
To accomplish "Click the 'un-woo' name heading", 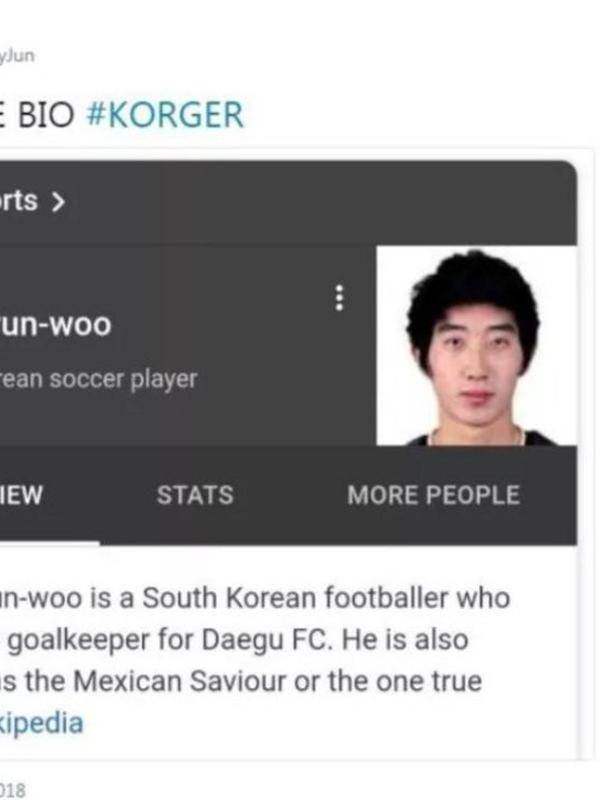I will click(56, 325).
